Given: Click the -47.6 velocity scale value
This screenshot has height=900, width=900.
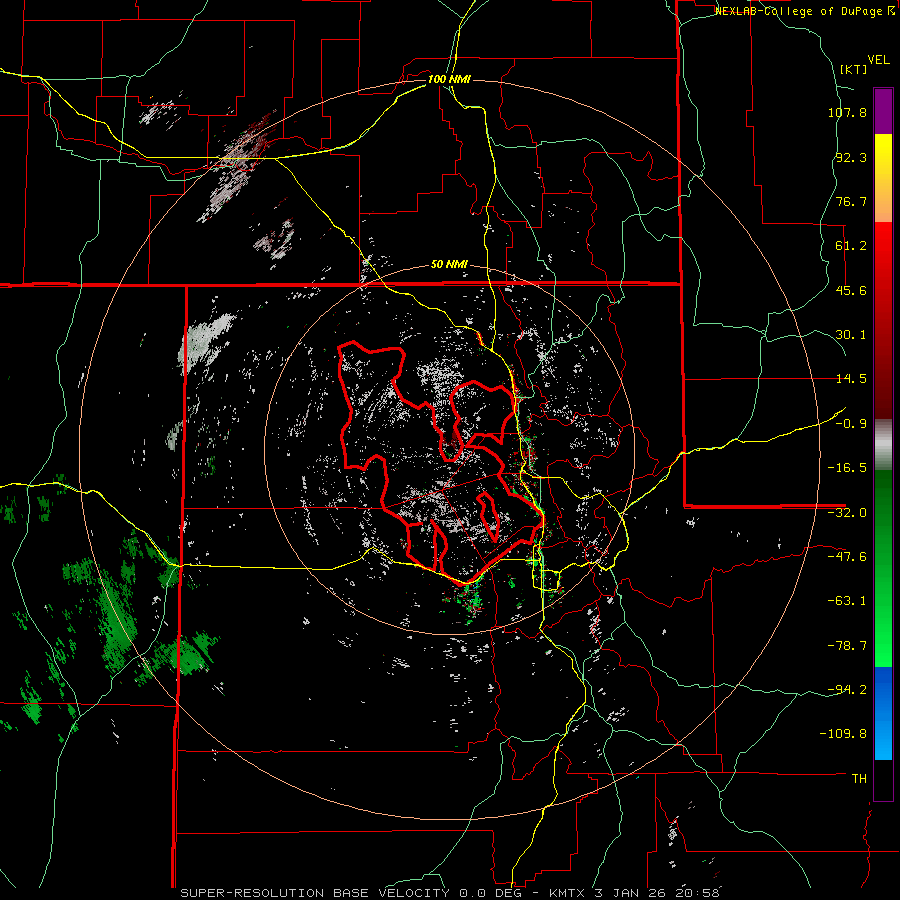Looking at the screenshot, I should click(847, 557).
